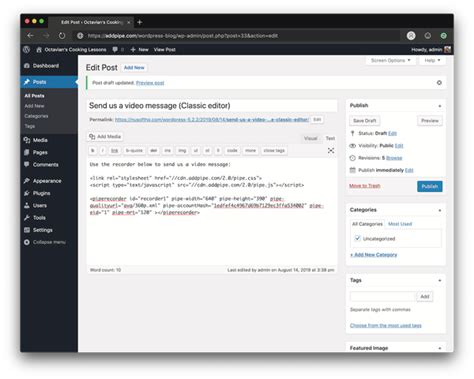
Task: Open Settings in sidebar
Action: click(49, 230)
